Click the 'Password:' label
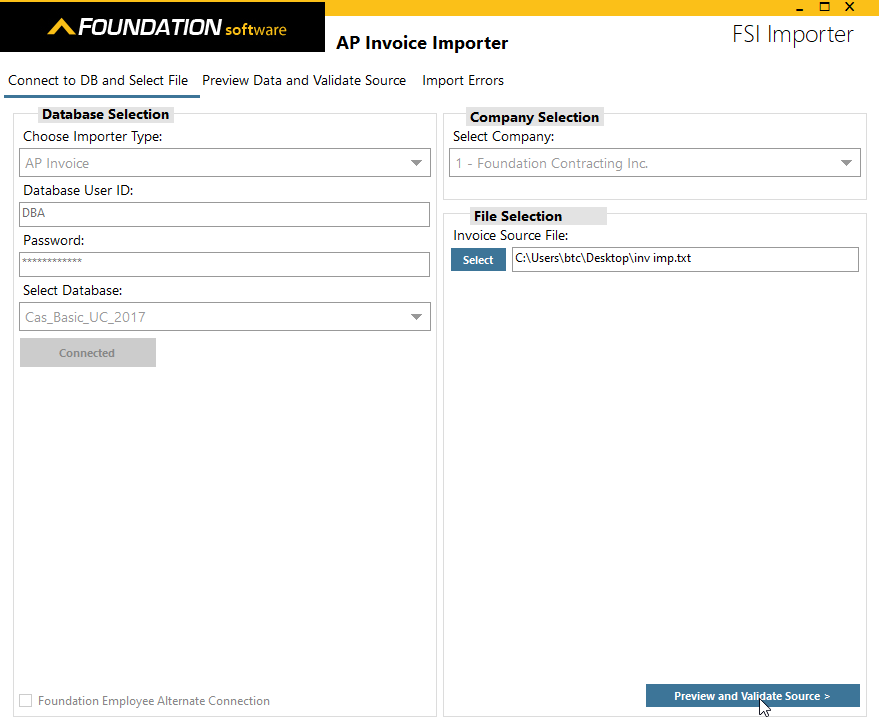The height and width of the screenshot is (719, 879). click(54, 240)
